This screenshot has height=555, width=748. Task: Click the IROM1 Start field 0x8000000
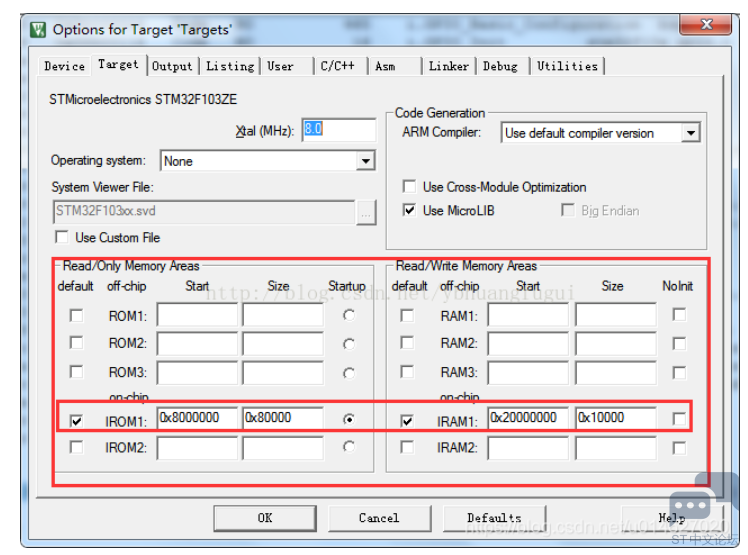197,418
